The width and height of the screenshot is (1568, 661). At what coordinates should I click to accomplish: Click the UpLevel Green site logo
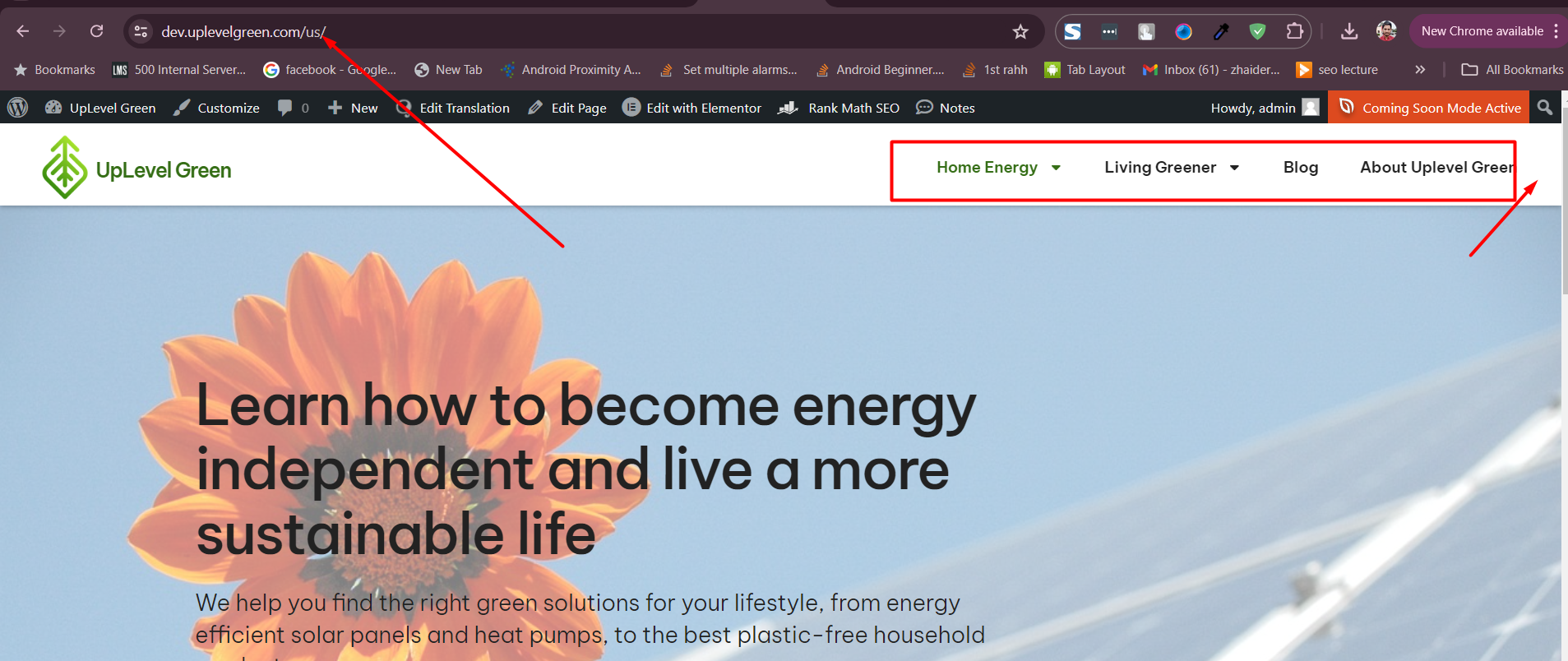point(136,168)
